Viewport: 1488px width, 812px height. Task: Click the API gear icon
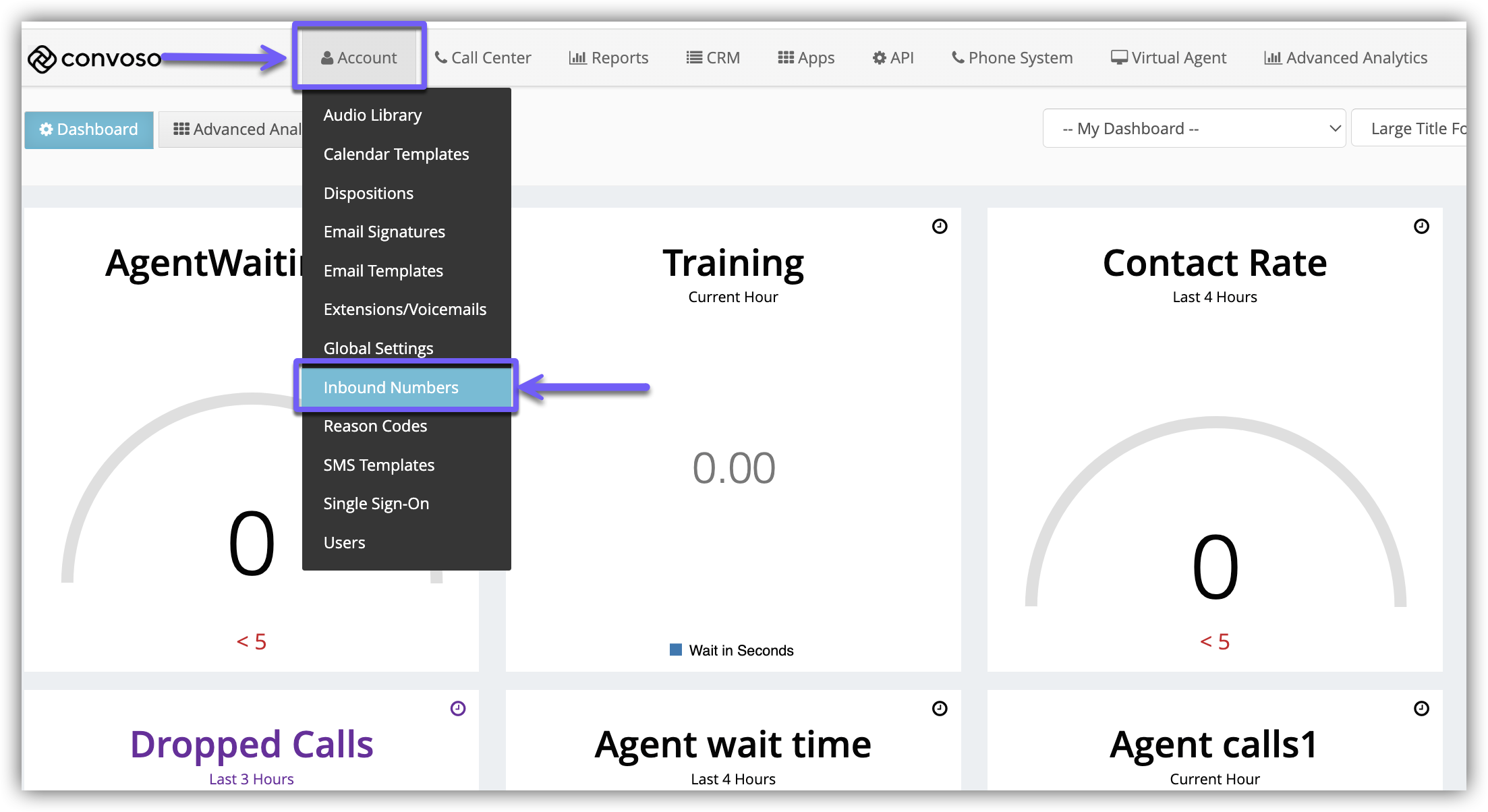click(879, 58)
